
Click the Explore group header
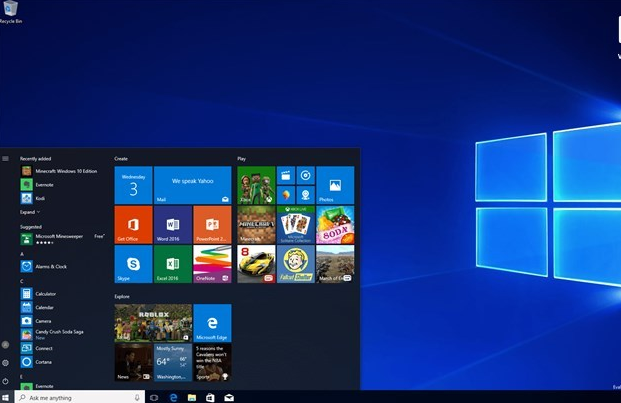122,297
